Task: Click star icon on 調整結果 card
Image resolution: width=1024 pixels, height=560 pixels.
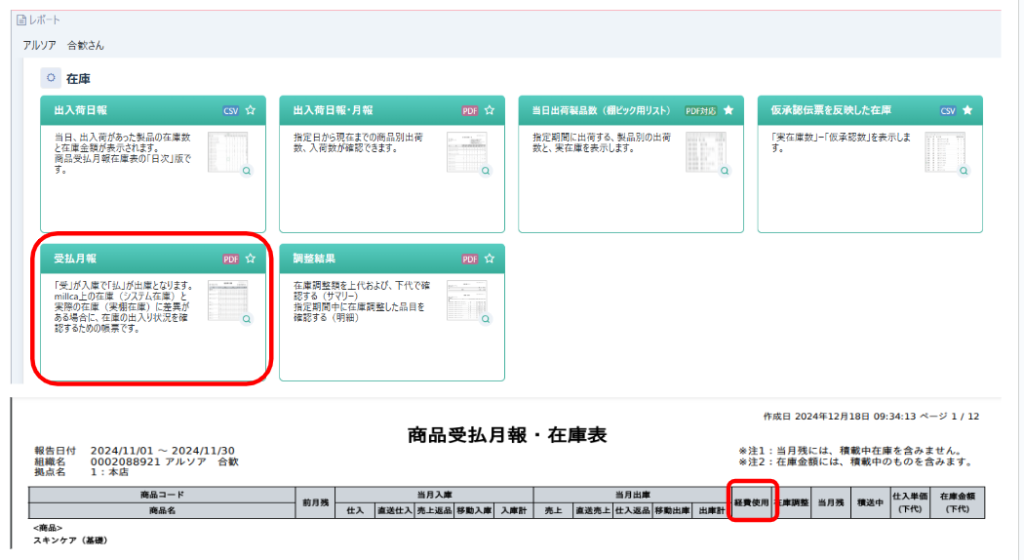Action: pyautogui.click(x=489, y=258)
